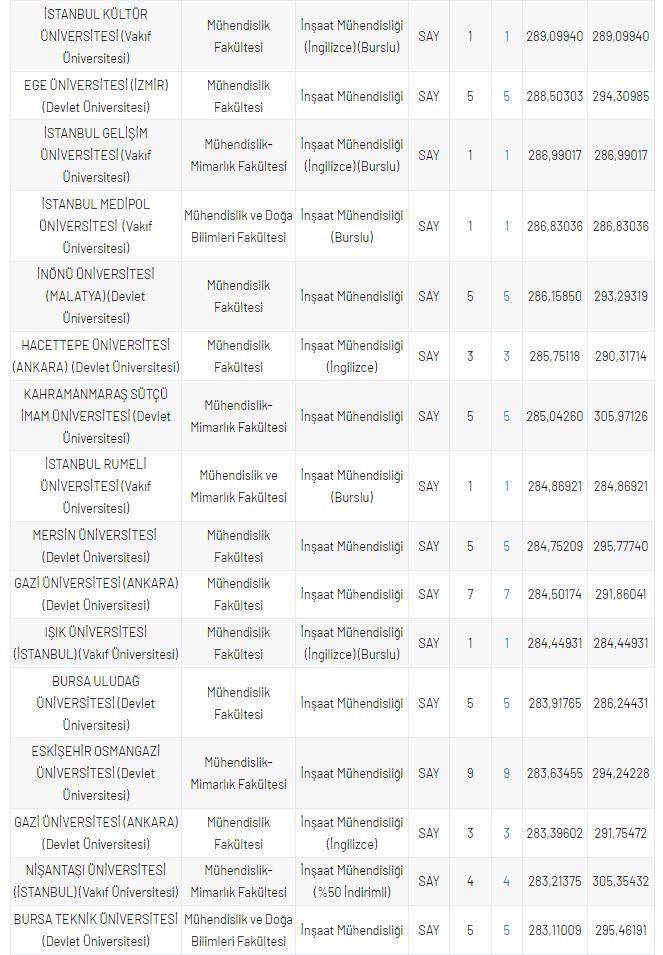Screen dimensions: 663x955
Task: Click the Işık Üniversitesi (İstanbul) name cell
Action: [96, 643]
